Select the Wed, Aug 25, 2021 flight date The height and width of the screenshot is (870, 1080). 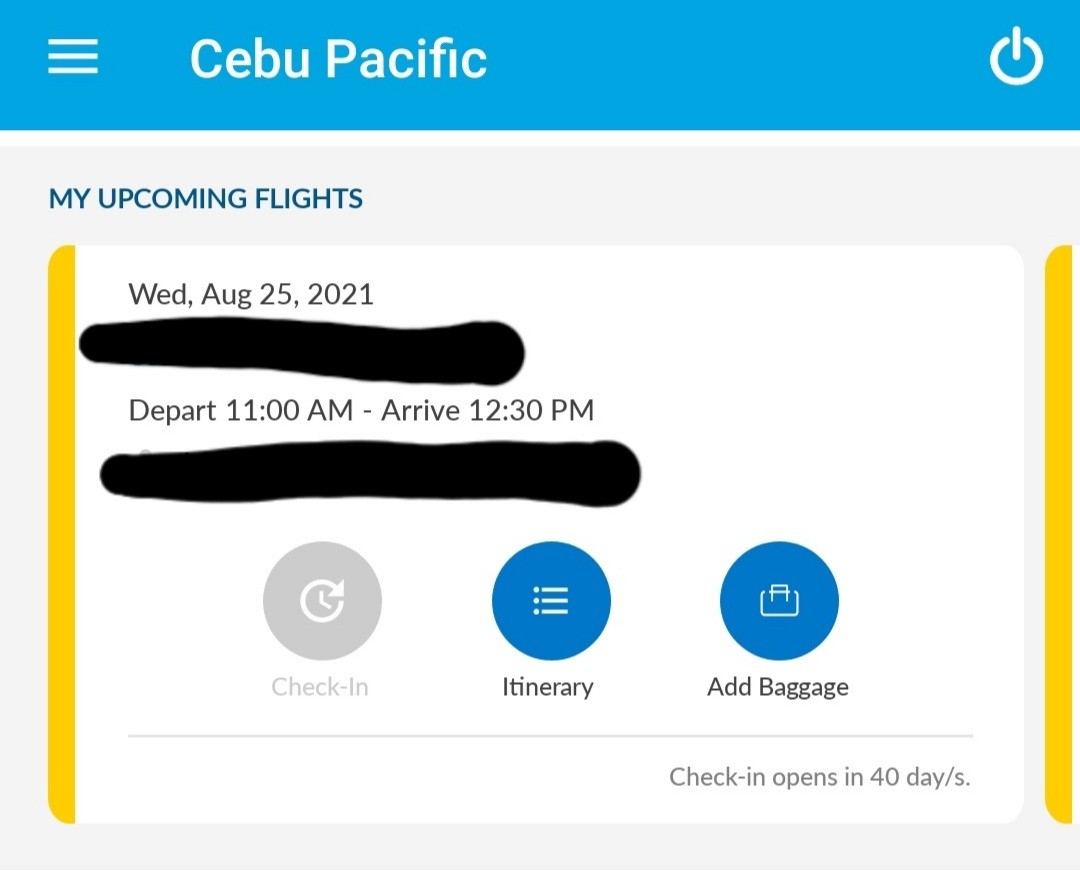pos(250,293)
